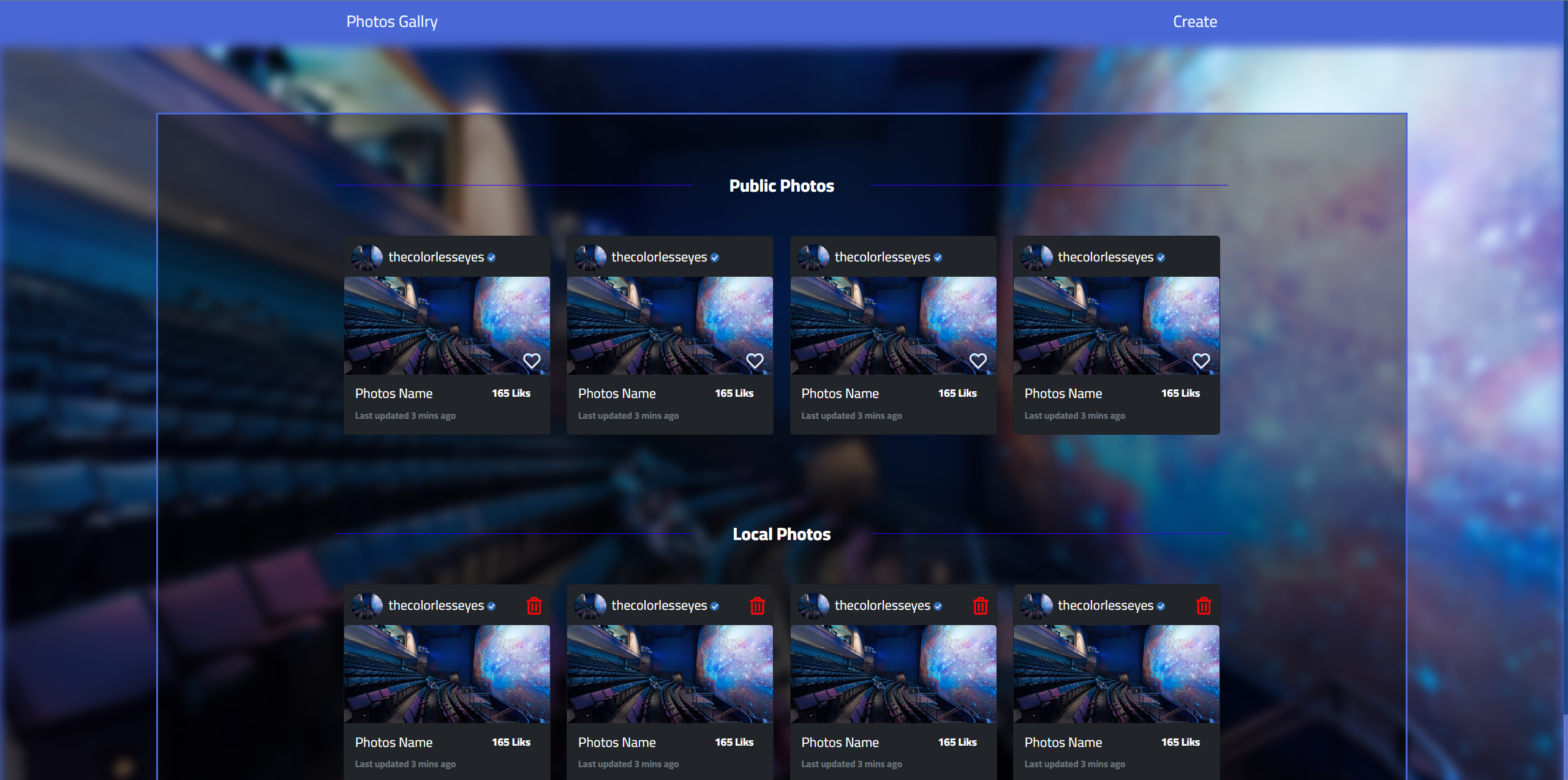Click verified badge on third Public Photos card
The width and height of the screenshot is (1568, 780).
(938, 258)
